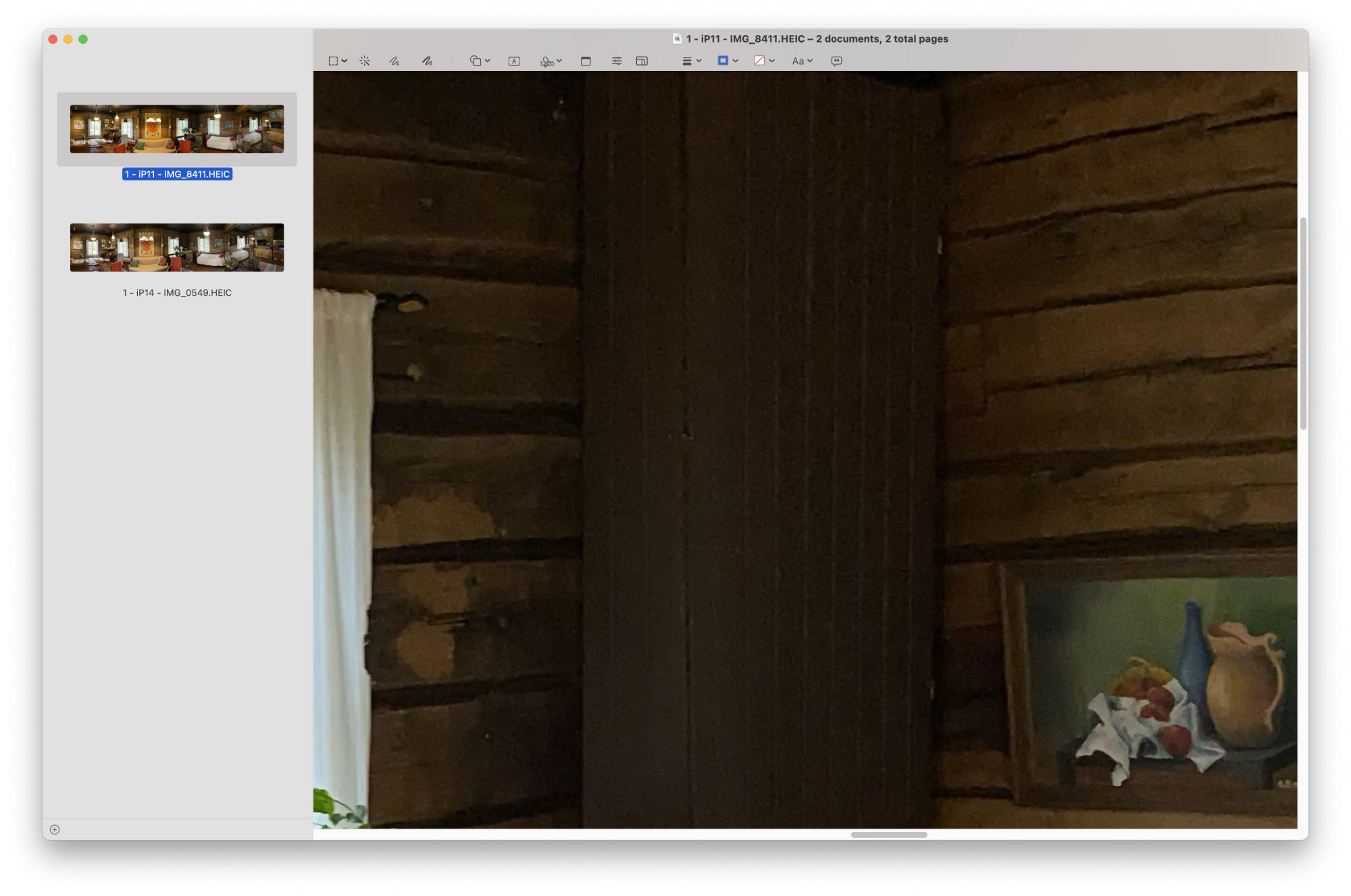Expand the Shapes dropdown menu

(480, 61)
